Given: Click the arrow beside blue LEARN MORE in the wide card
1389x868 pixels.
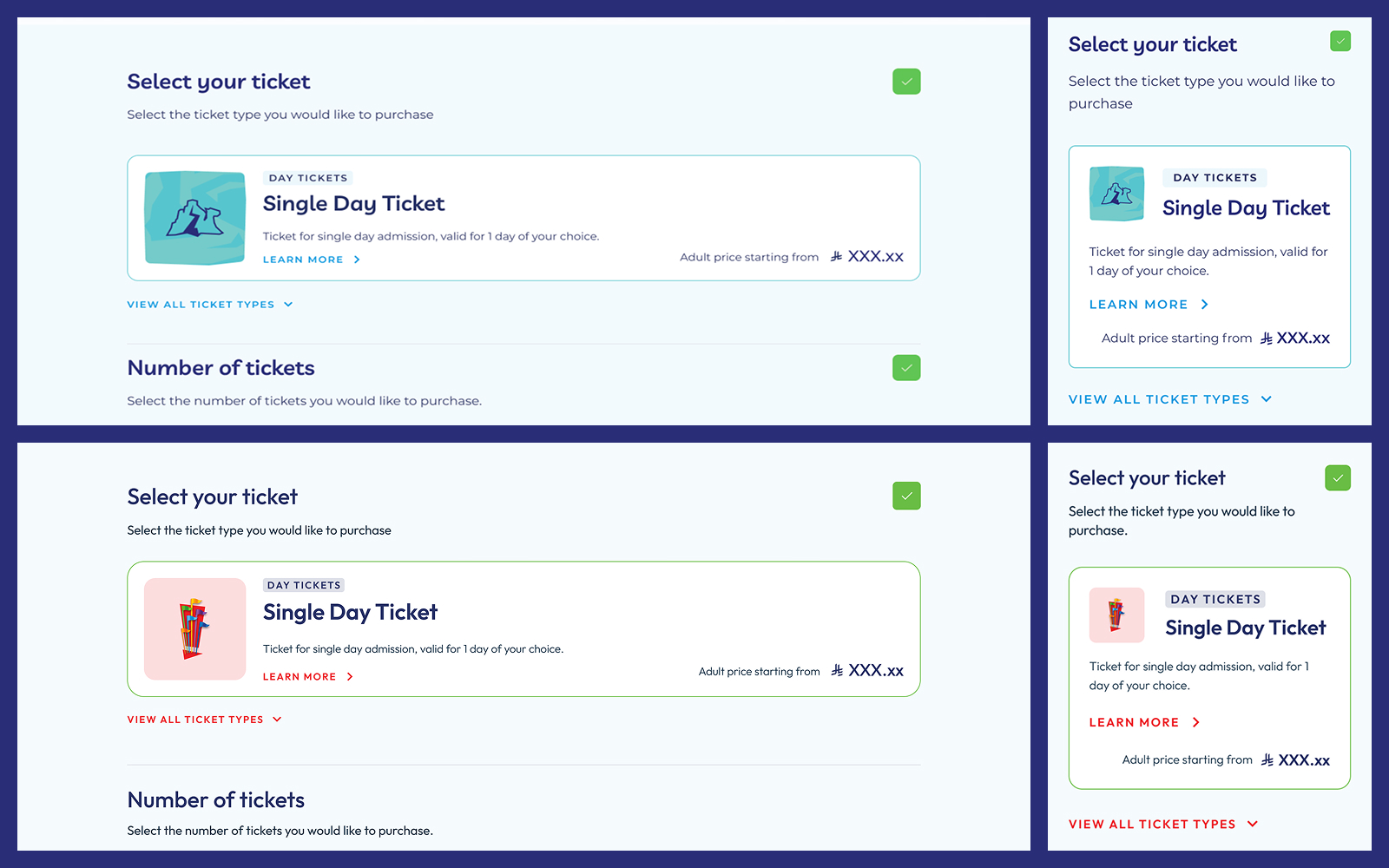Looking at the screenshot, I should [x=357, y=260].
